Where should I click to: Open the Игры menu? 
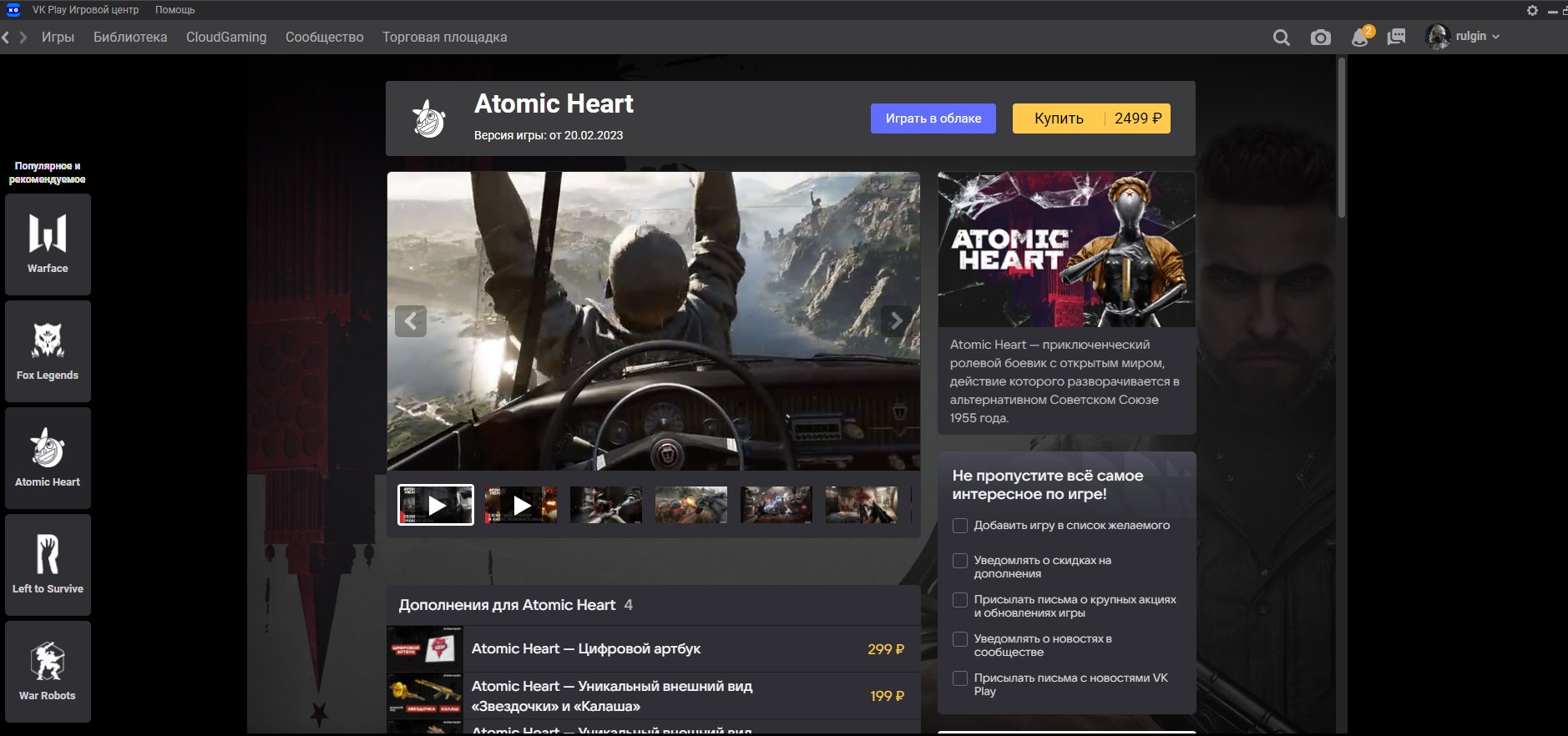click(x=58, y=38)
